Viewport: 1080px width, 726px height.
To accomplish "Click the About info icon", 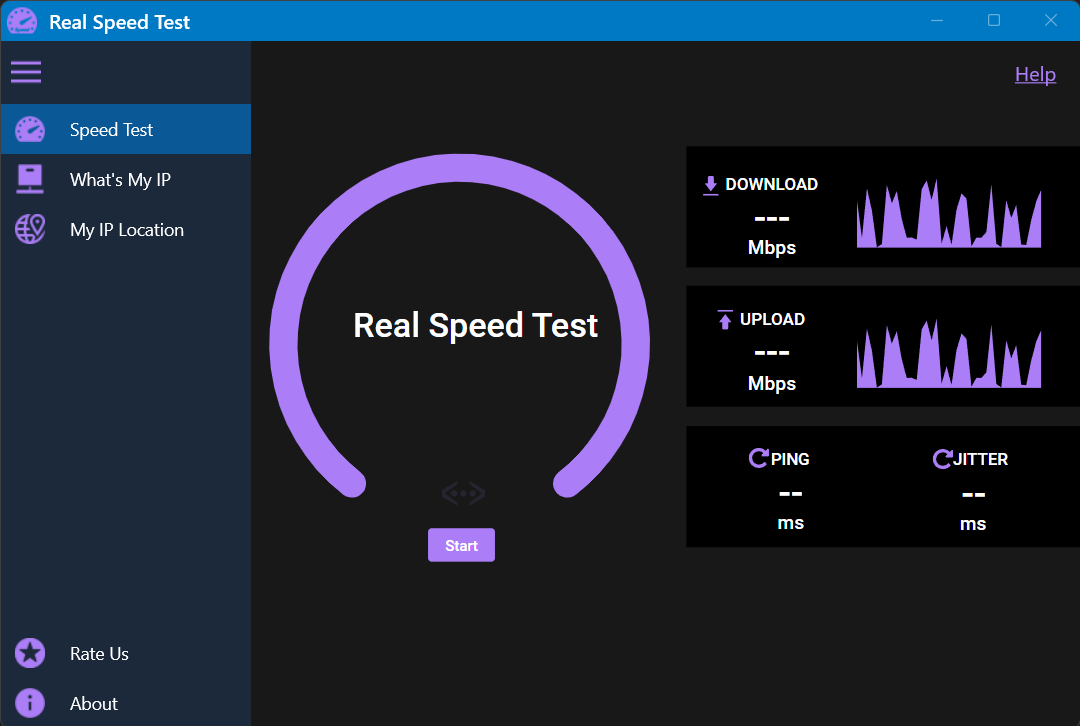I will [30, 703].
